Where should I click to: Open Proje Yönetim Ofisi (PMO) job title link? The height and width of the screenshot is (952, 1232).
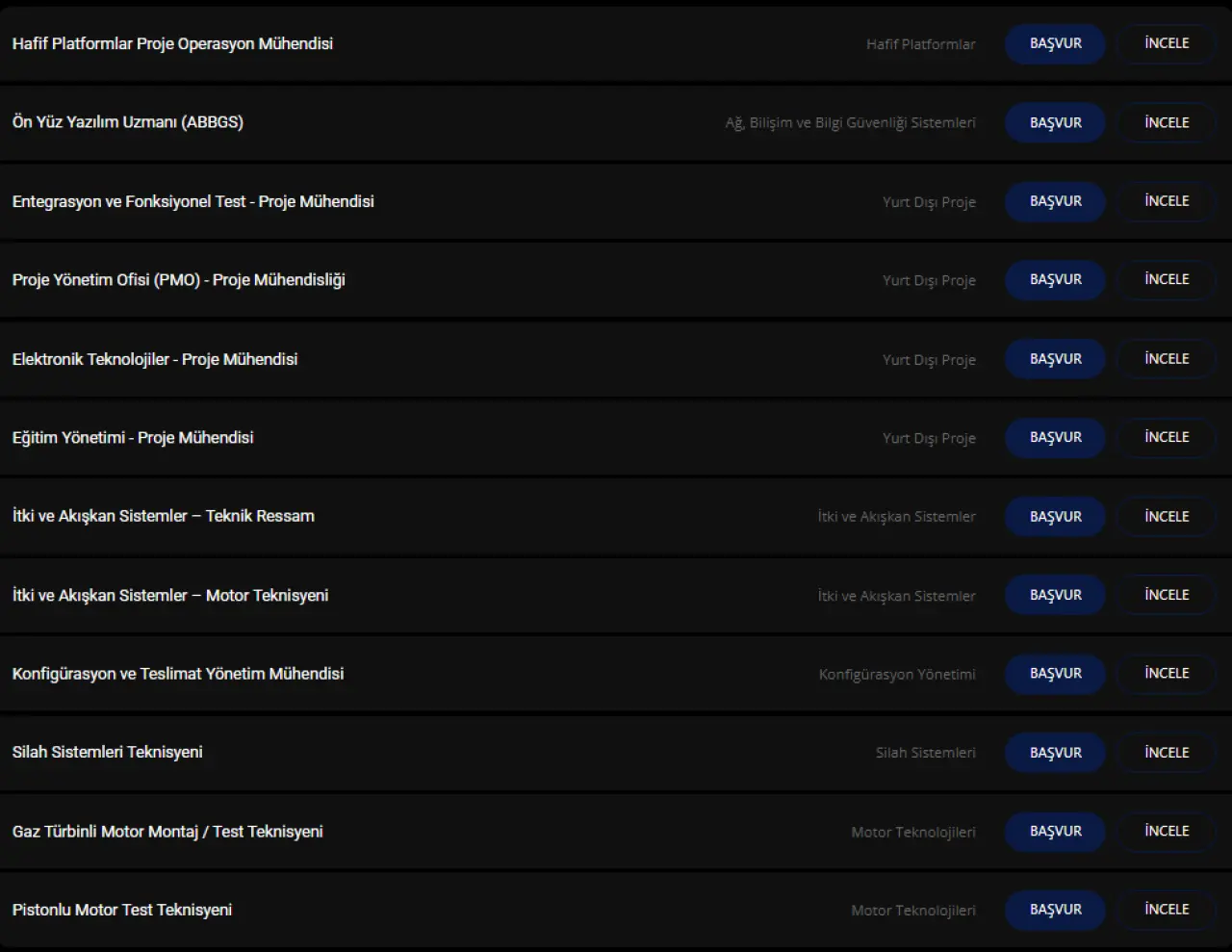tap(179, 280)
